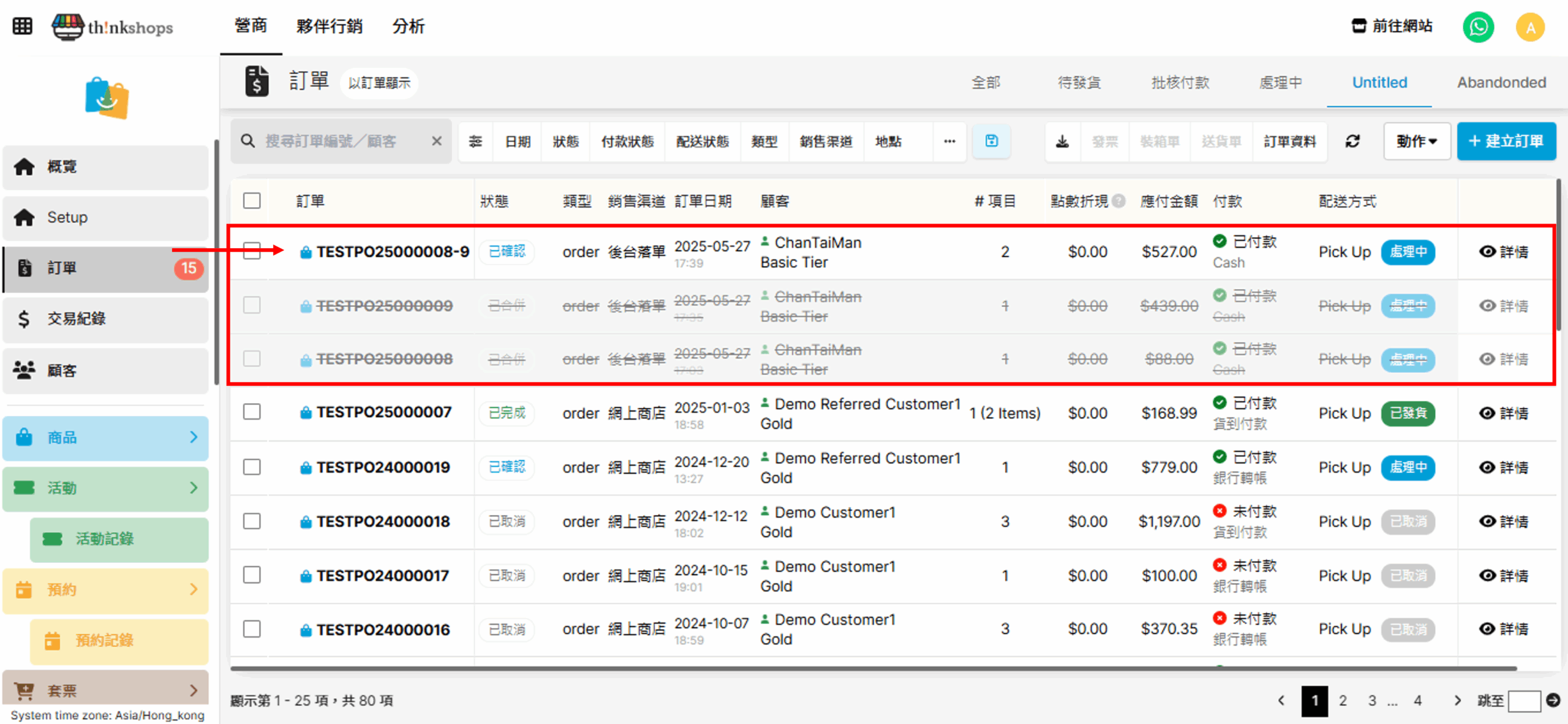Select checkbox for order TESTPO24000018
This screenshot has width=1568, height=724.
[252, 521]
